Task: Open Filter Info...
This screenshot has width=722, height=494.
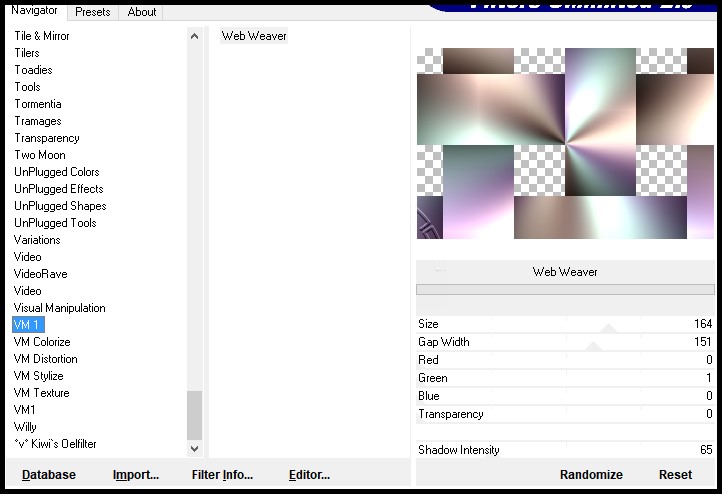Action: [x=222, y=475]
